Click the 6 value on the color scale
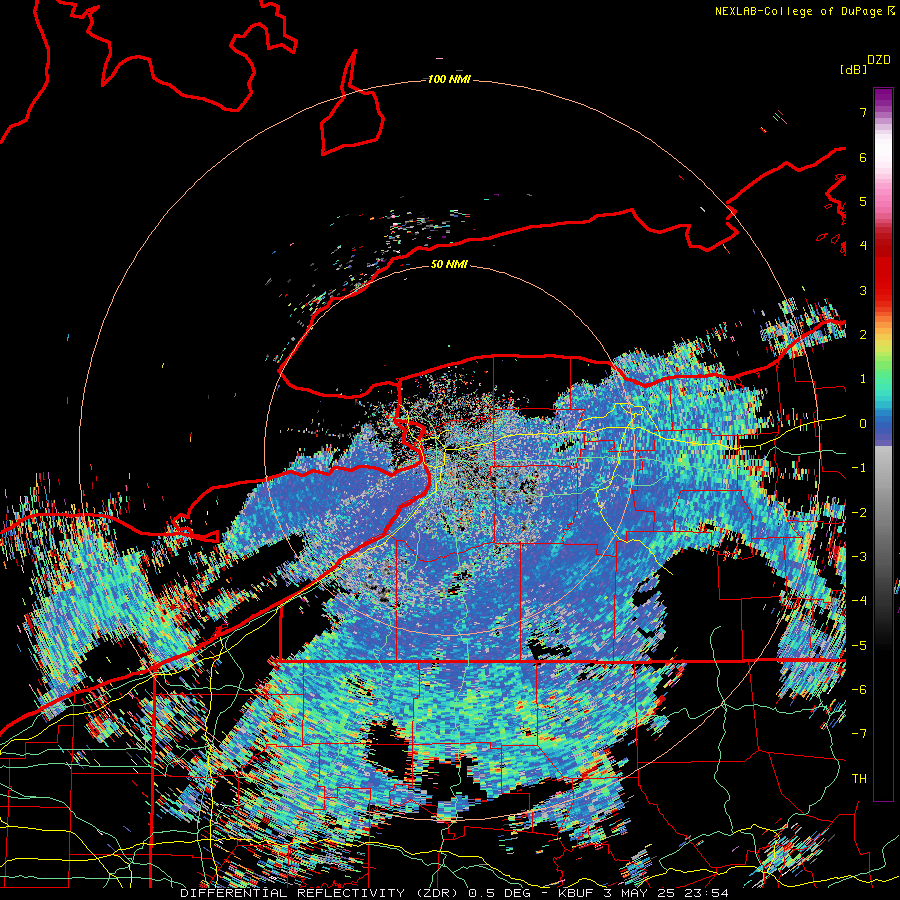The image size is (900, 900). [x=863, y=157]
